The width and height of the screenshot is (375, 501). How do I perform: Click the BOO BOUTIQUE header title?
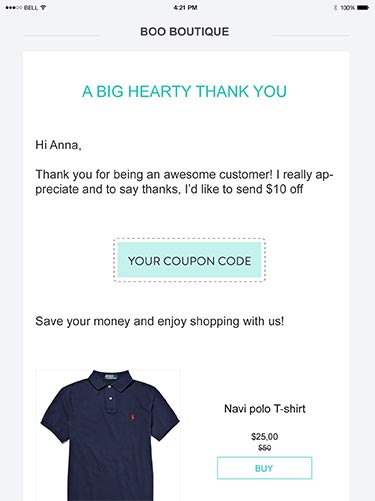pos(185,32)
